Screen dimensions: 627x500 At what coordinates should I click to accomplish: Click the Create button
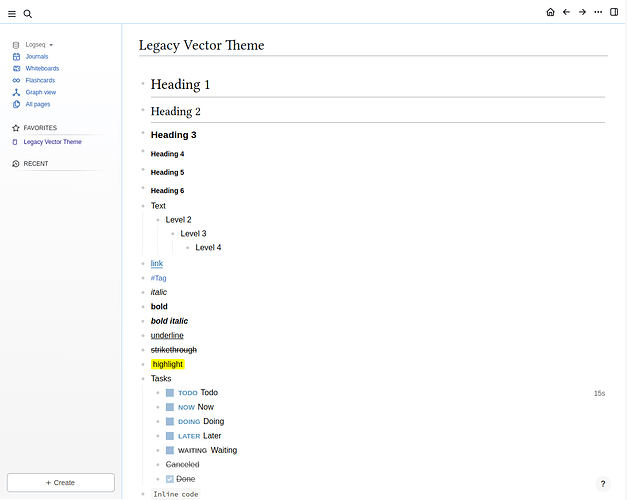(61, 483)
